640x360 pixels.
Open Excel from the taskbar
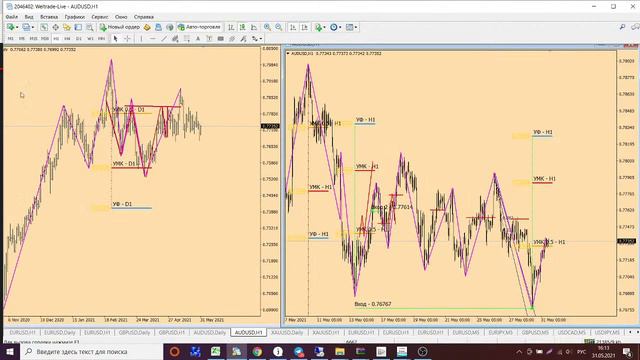click(x=216, y=351)
